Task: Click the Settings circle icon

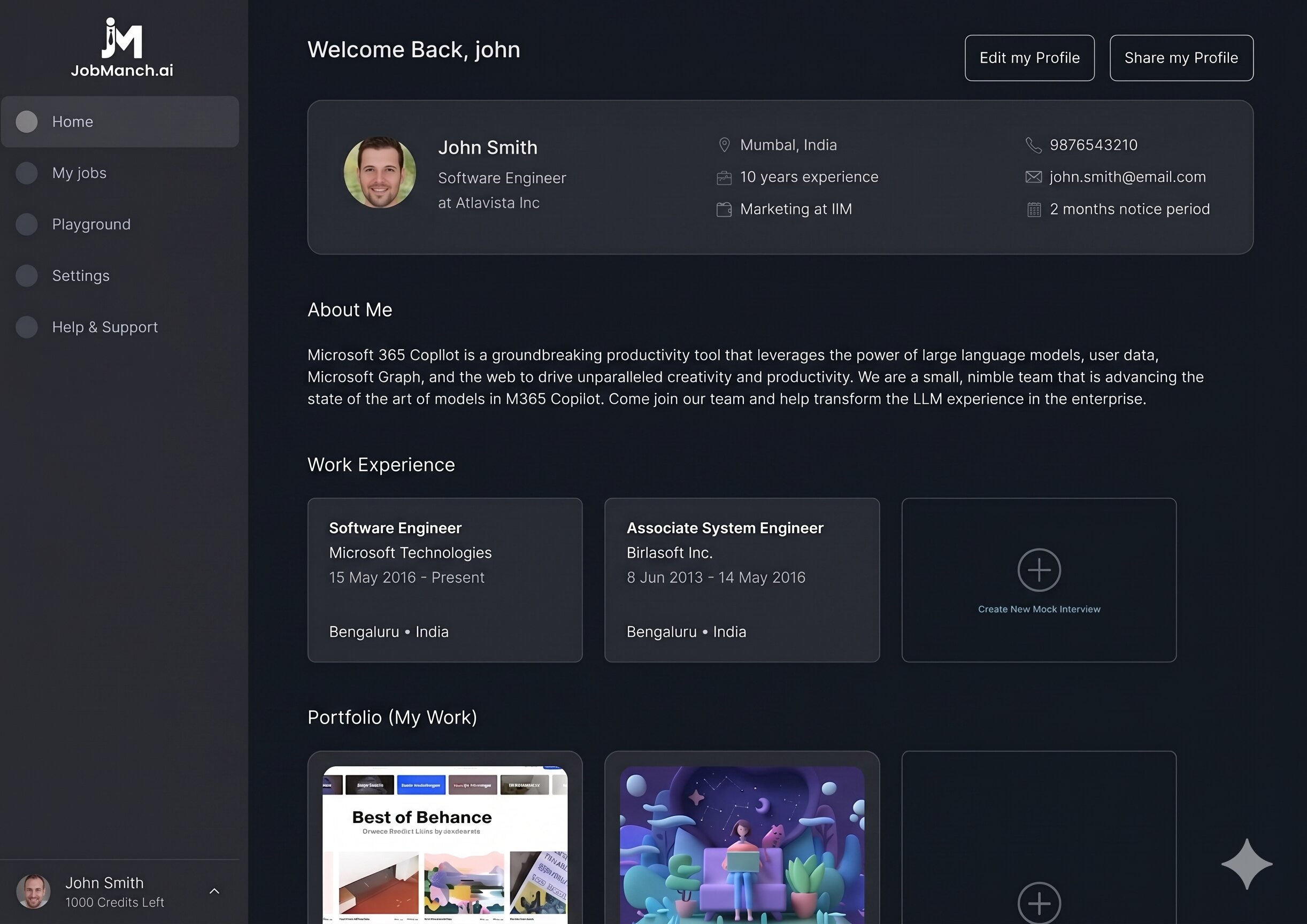Action: tap(27, 275)
